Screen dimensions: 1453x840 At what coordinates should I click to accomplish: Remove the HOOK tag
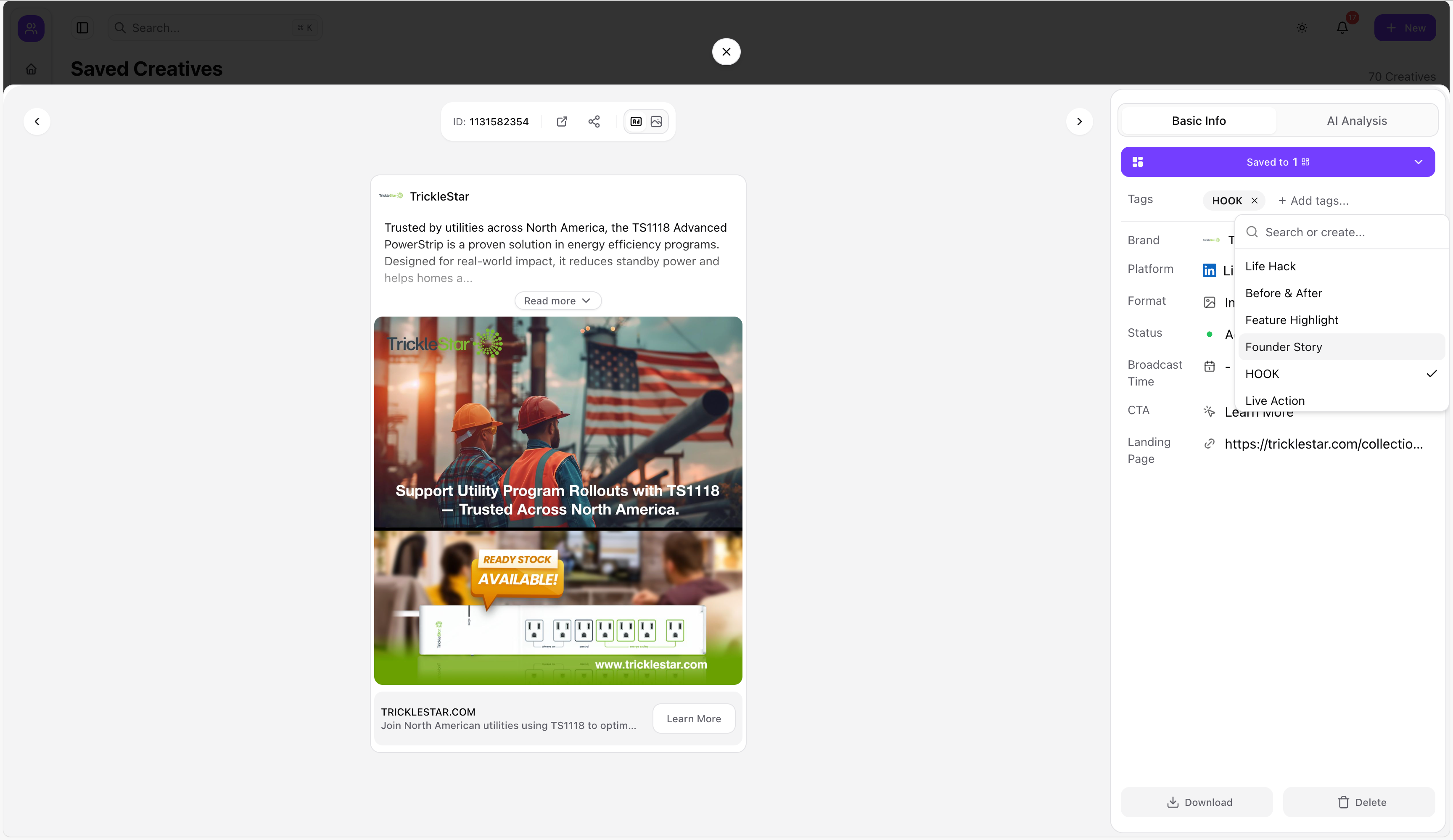(x=1254, y=201)
